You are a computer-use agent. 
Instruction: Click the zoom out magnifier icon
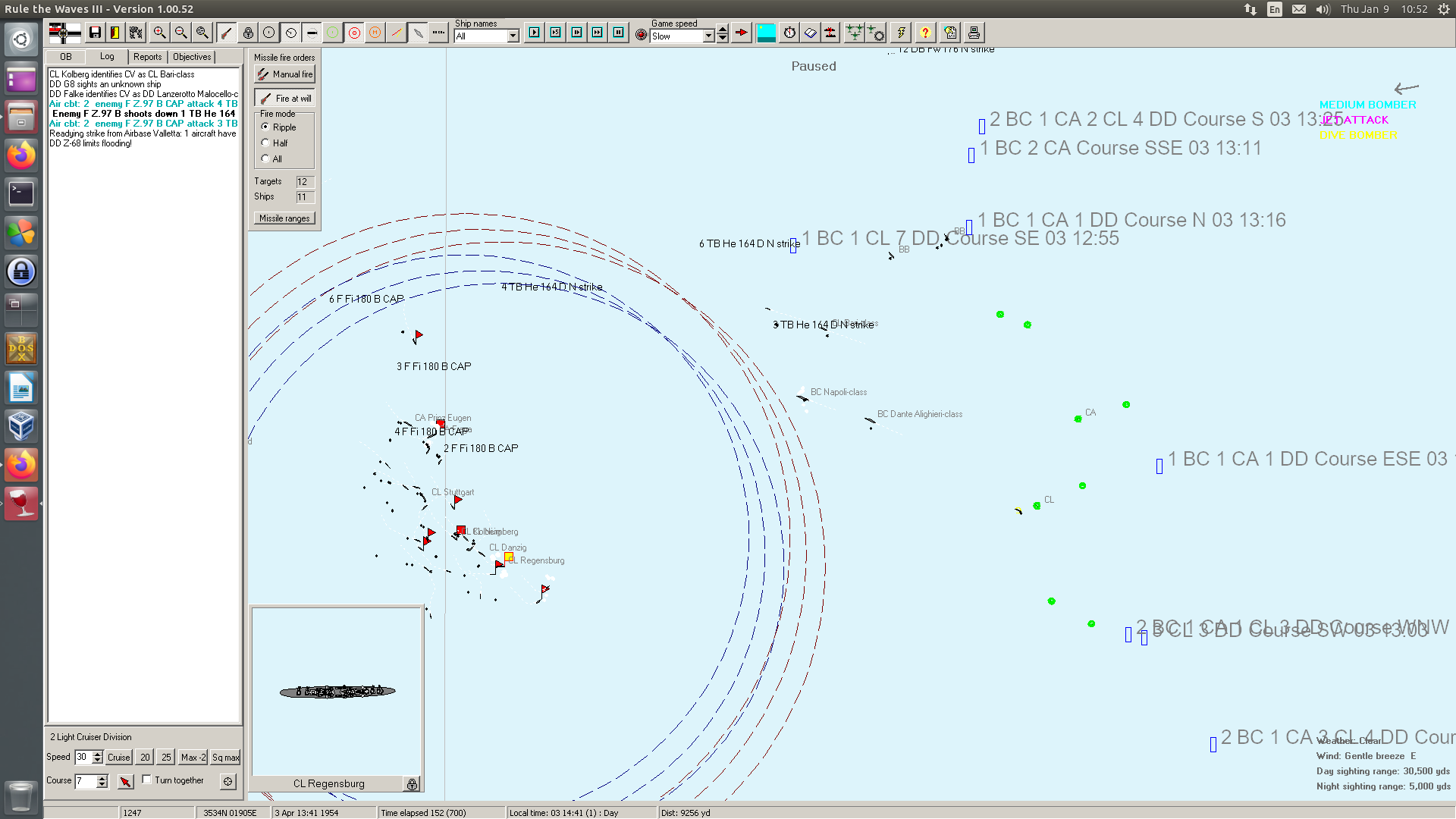pos(180,33)
